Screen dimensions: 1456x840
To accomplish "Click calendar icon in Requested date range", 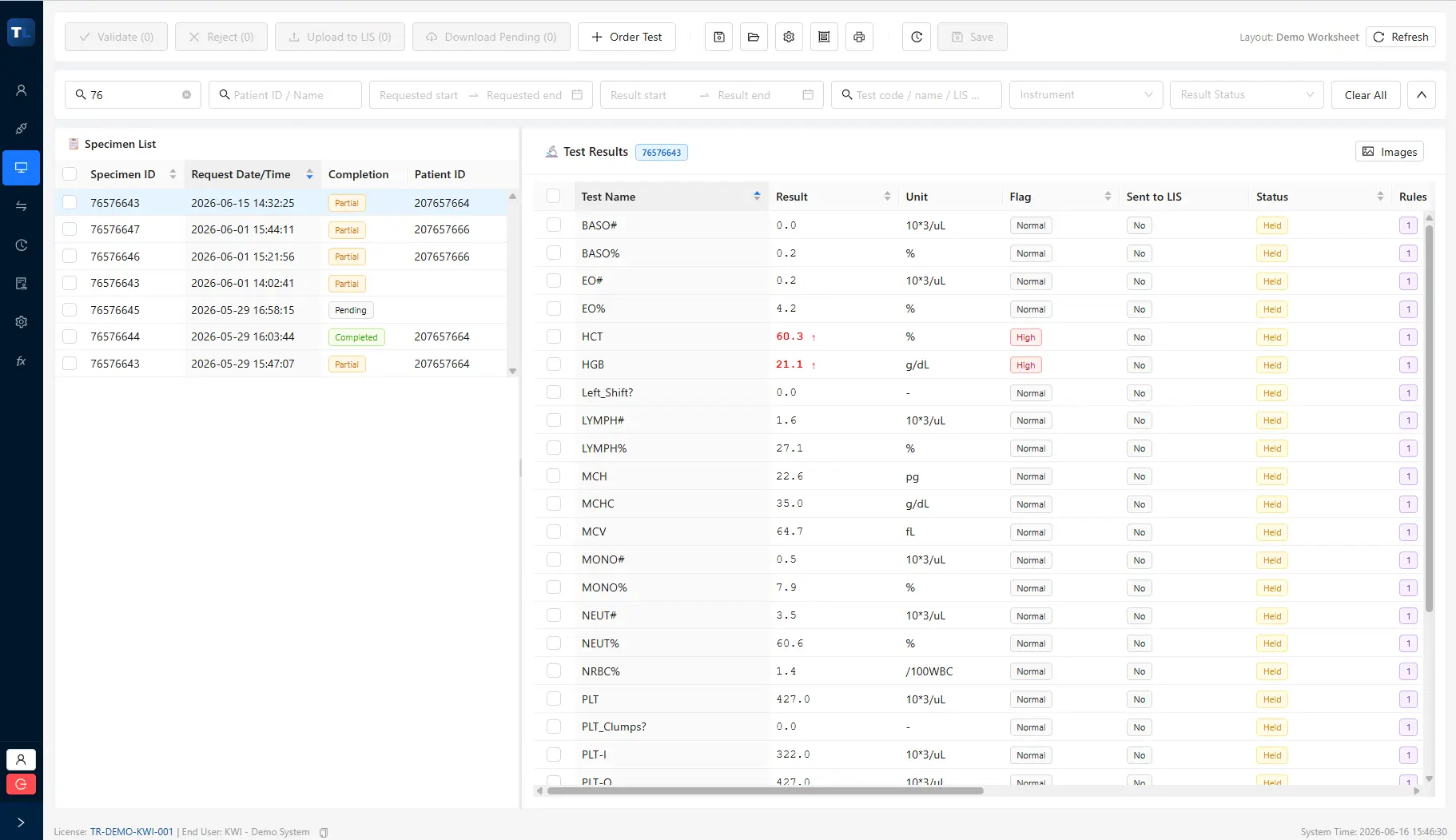I will [578, 95].
